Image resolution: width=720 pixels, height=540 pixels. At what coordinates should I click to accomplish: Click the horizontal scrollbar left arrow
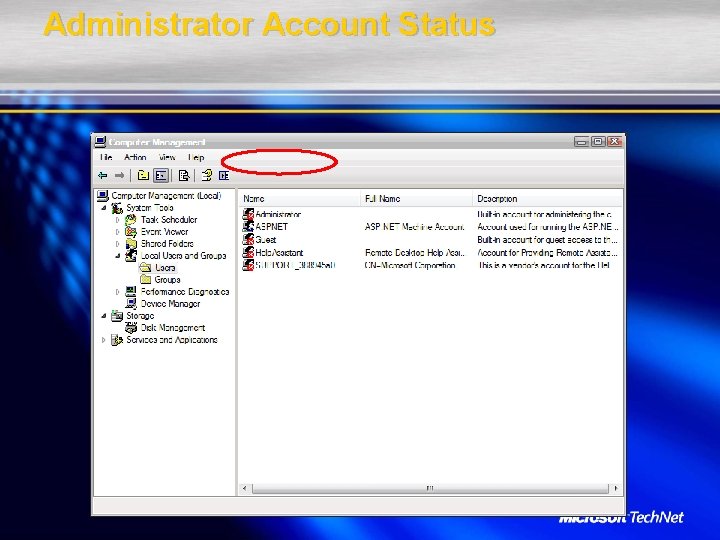pyautogui.click(x=245, y=488)
